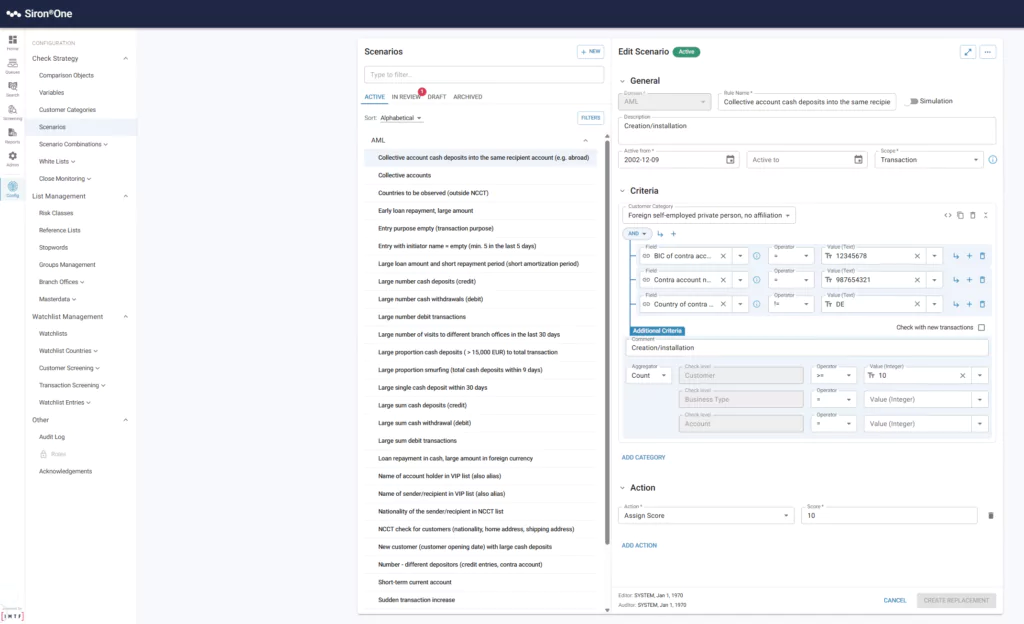This screenshot has width=1024, height=624.
Task: Open the calendar picker for Active from
Action: (730, 159)
